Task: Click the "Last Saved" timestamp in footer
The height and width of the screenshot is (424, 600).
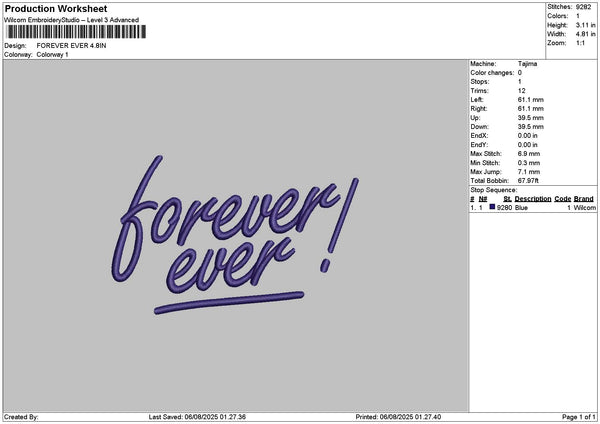Action: coord(197,417)
